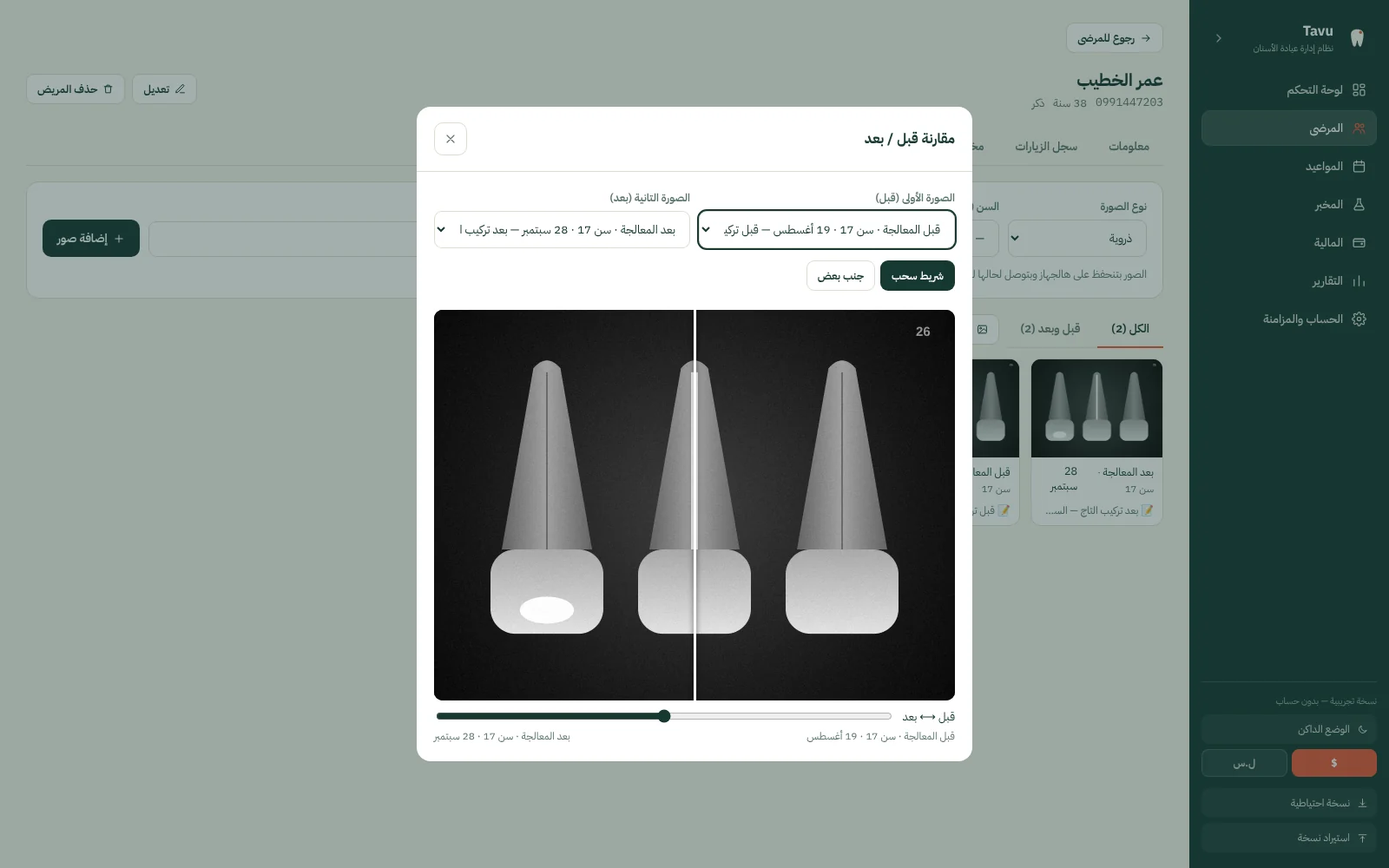Click the reports bar-chart icon
Image resolution: width=1389 pixels, height=868 pixels.
1359,280
